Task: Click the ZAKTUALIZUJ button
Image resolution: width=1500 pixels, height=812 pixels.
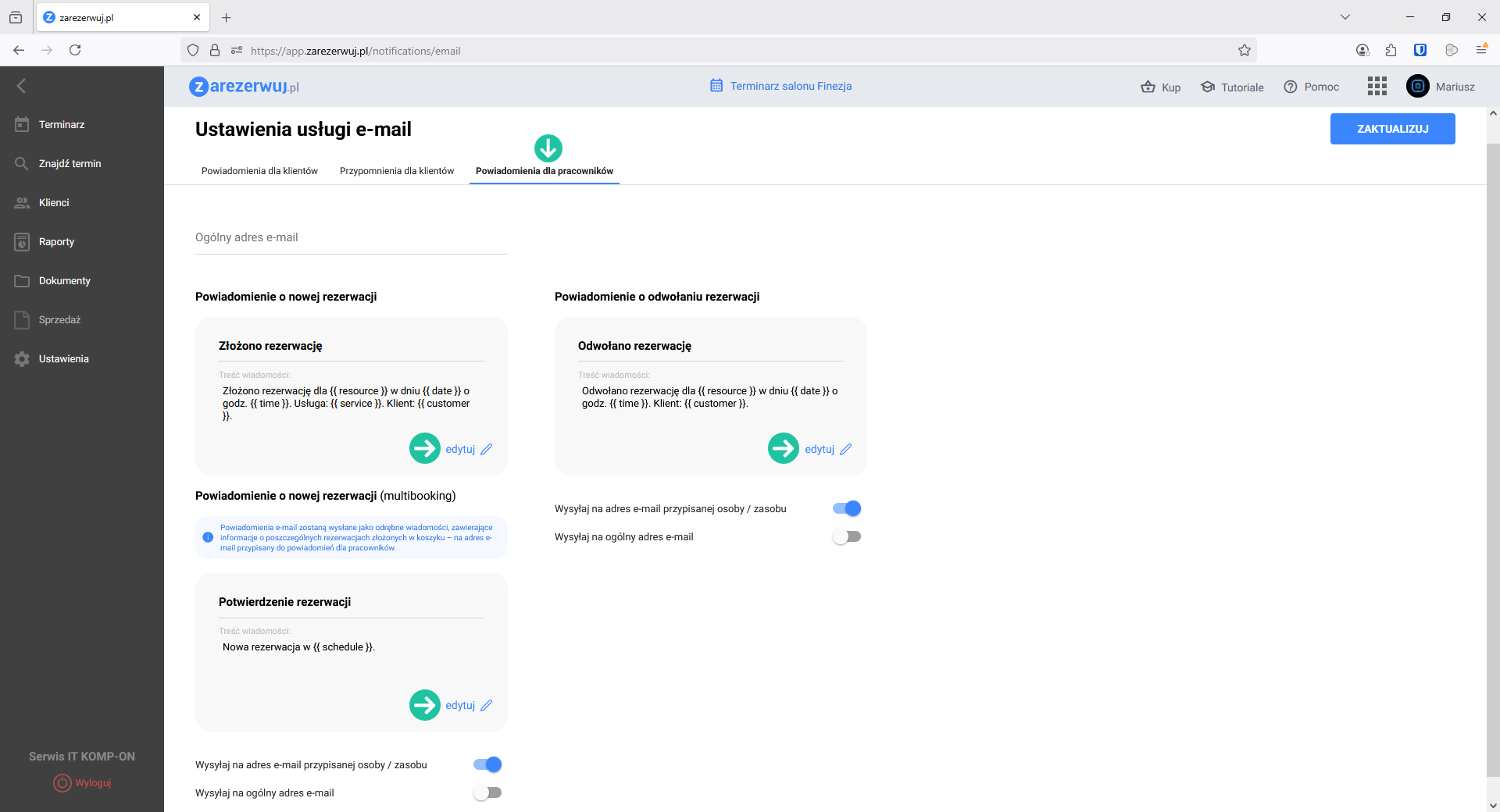Action: (1393, 129)
